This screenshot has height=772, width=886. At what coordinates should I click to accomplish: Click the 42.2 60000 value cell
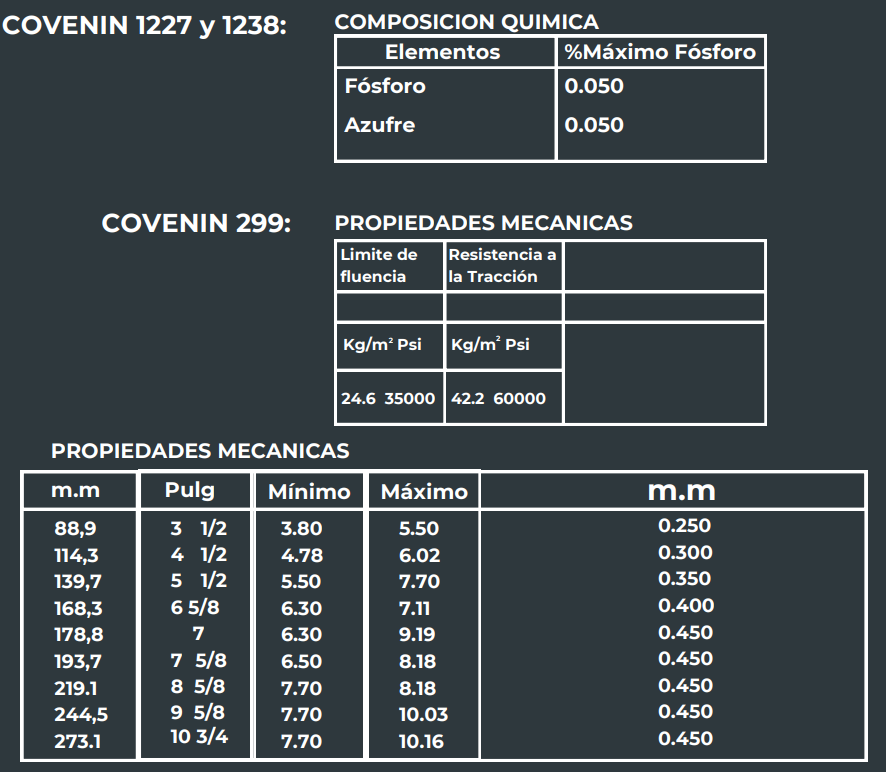tap(498, 398)
